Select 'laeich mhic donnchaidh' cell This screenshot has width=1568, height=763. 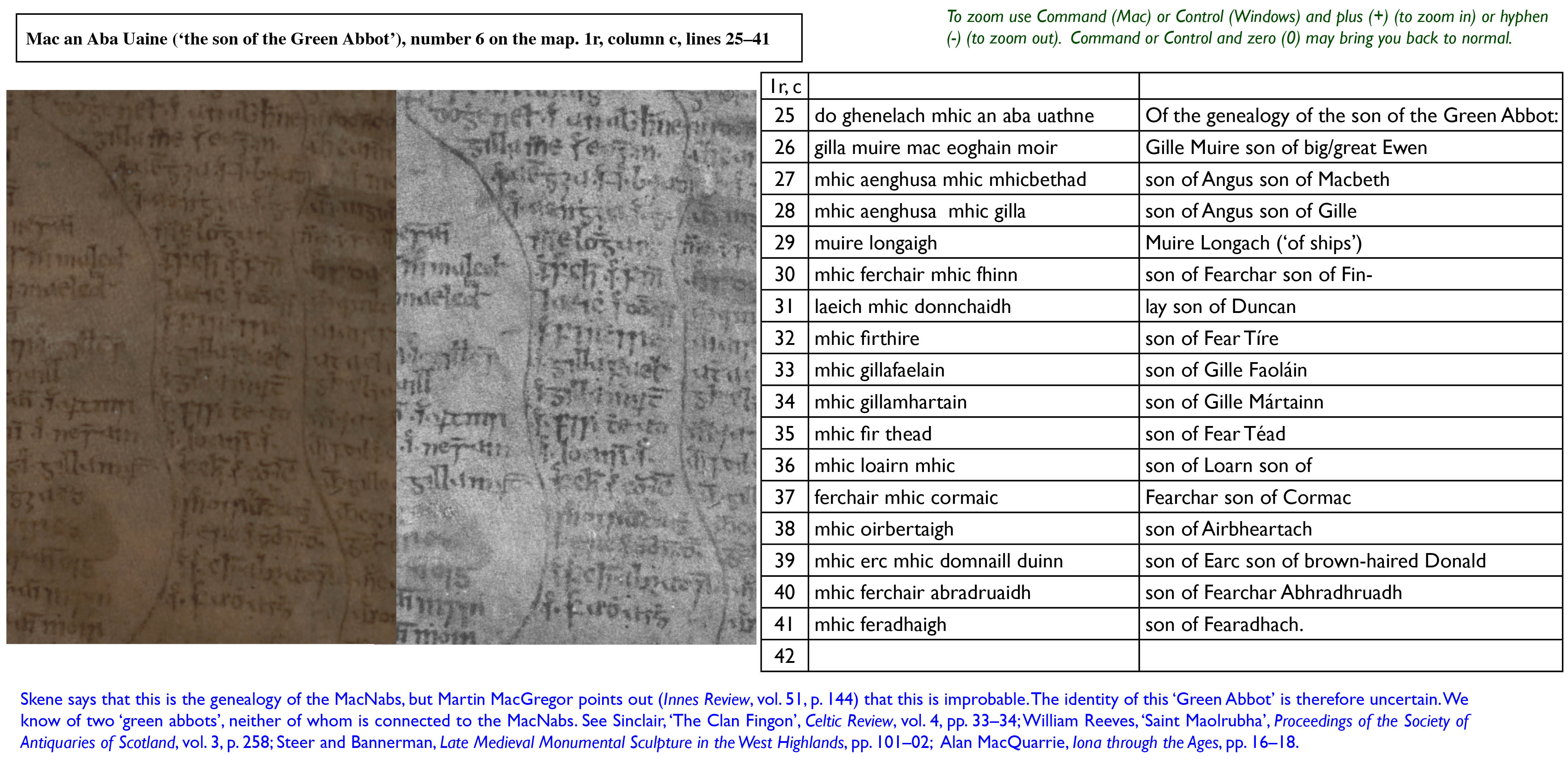point(973,306)
